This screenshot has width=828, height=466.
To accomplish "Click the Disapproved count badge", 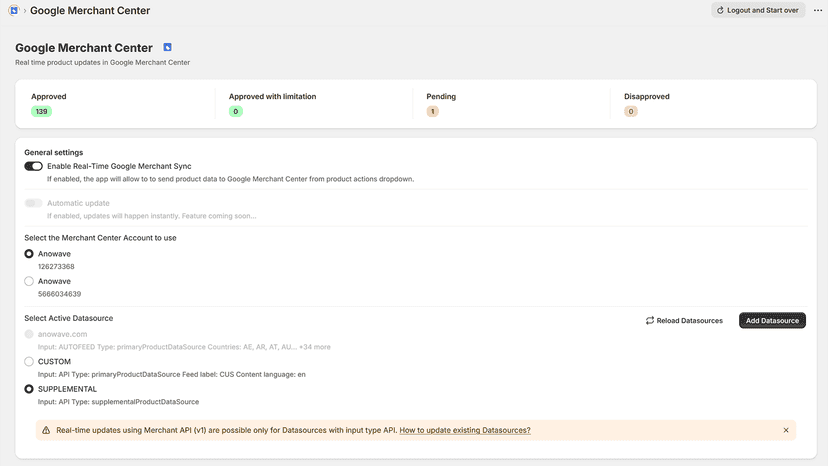I will tap(631, 111).
